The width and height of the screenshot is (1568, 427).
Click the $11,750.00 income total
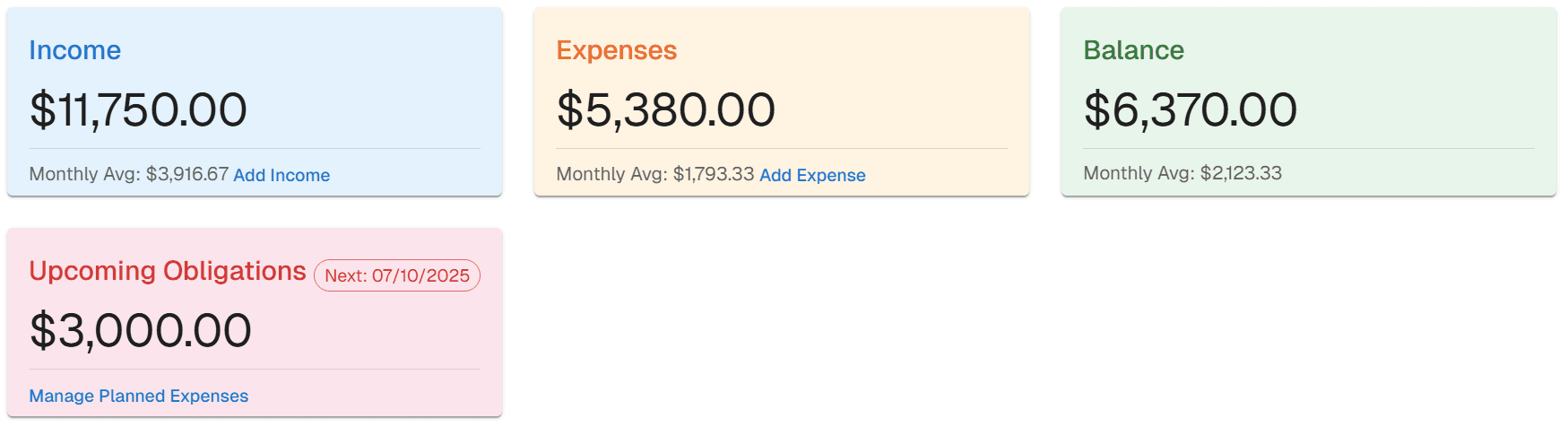(x=138, y=109)
